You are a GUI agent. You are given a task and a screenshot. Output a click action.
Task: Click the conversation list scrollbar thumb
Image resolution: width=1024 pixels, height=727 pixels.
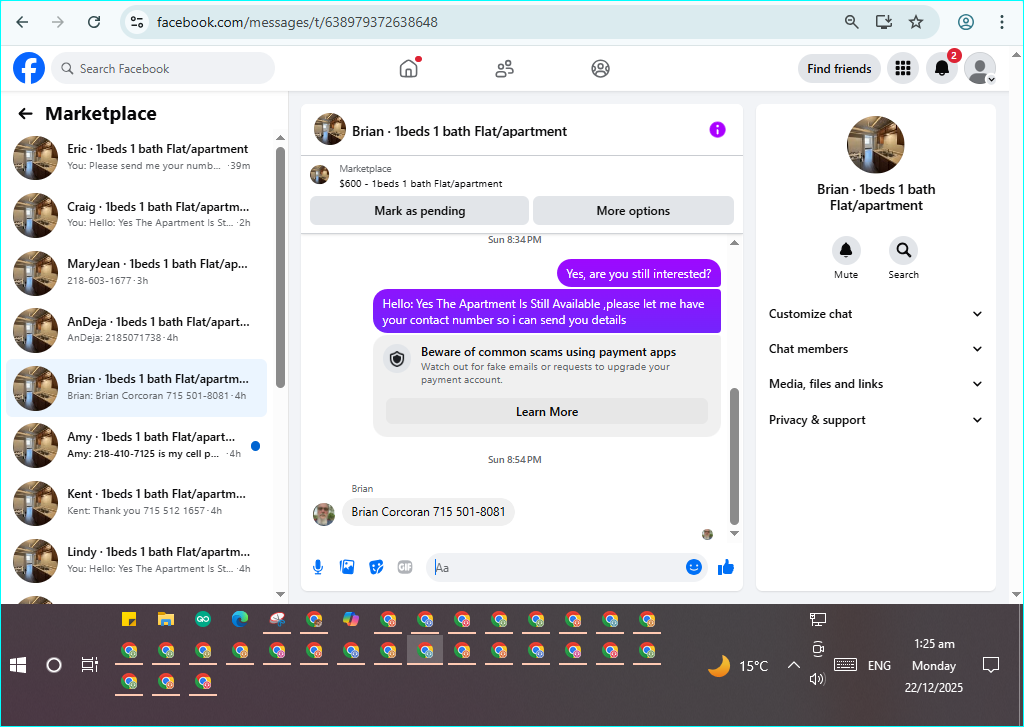pyautogui.click(x=280, y=267)
